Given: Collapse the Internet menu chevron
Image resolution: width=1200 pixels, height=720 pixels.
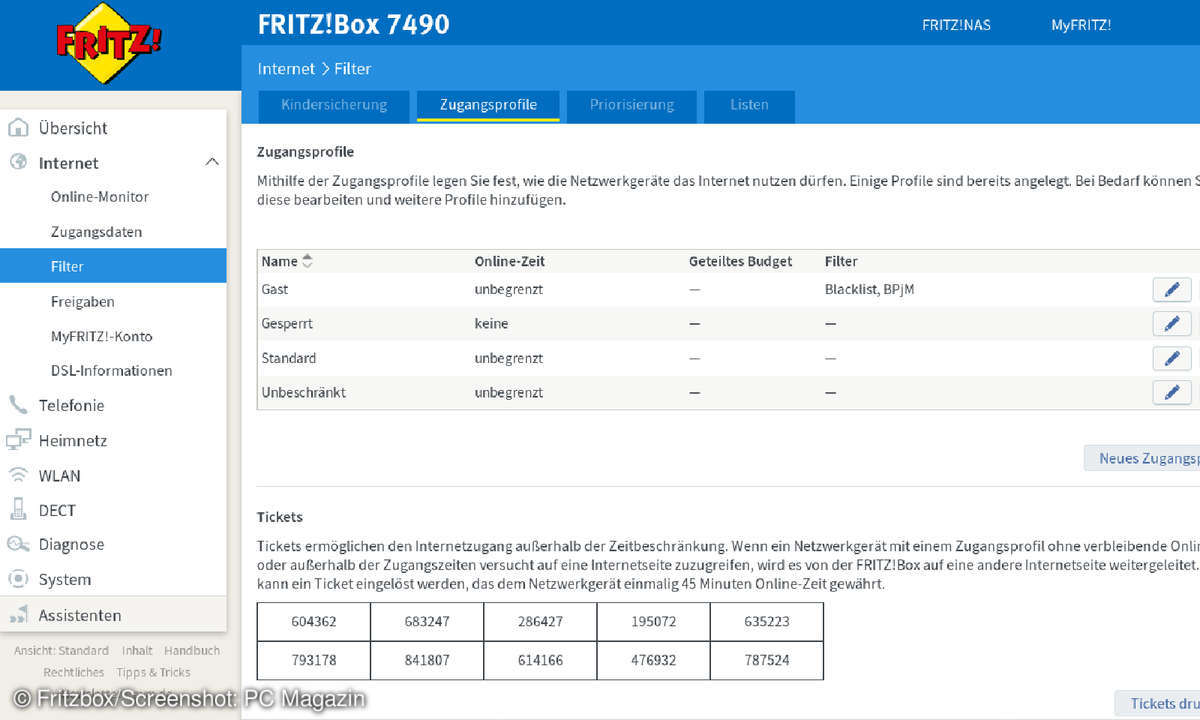Looking at the screenshot, I should pos(211,162).
